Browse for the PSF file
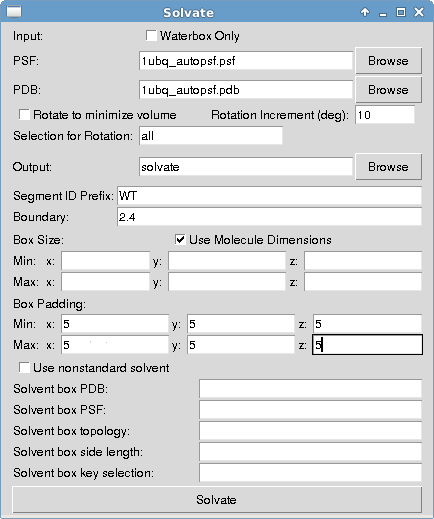Image resolution: width=434 pixels, height=519 pixels. coord(388,61)
